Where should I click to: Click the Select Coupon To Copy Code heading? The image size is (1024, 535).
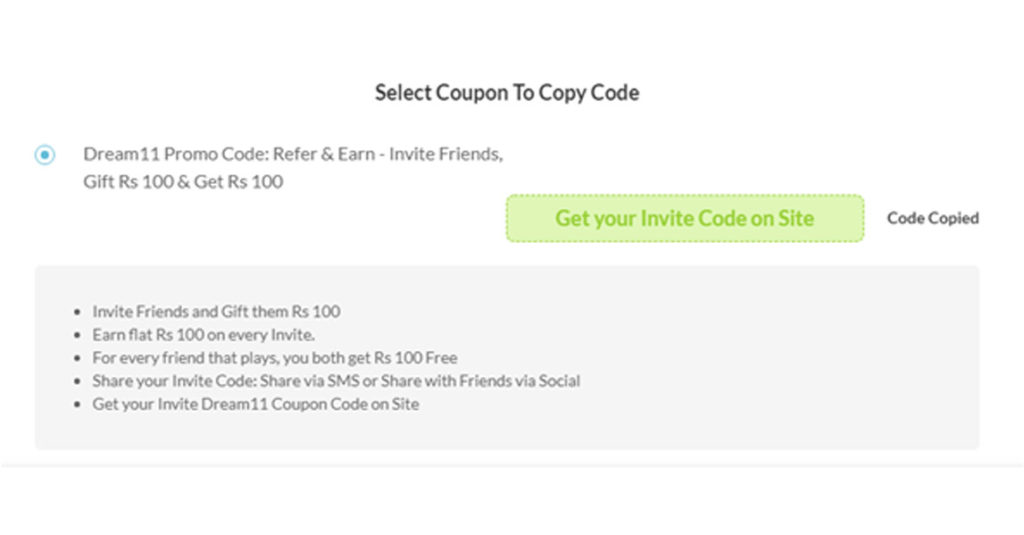pyautogui.click(x=507, y=93)
